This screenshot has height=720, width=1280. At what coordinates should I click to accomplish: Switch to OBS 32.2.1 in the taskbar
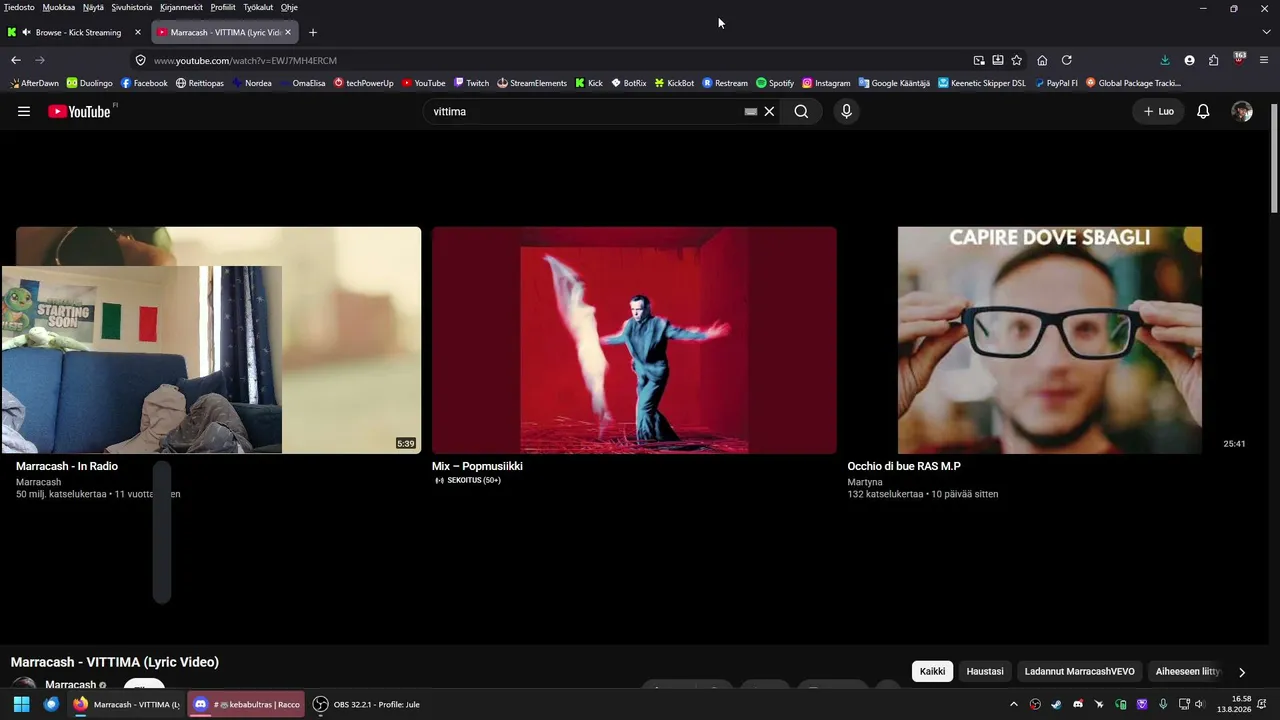(x=366, y=704)
